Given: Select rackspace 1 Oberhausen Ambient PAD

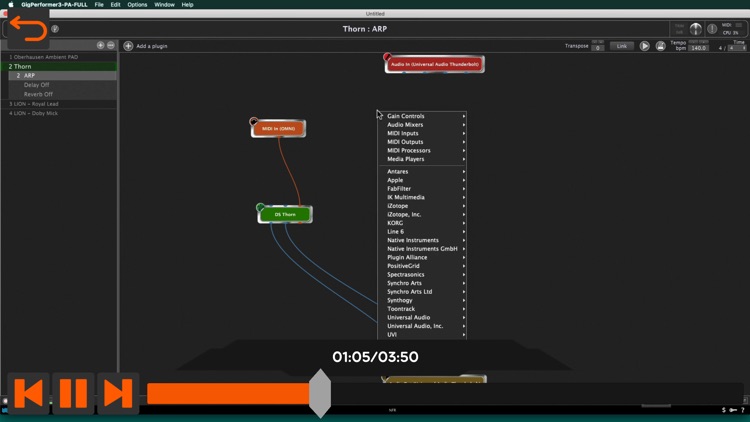Looking at the screenshot, I should click(59, 57).
